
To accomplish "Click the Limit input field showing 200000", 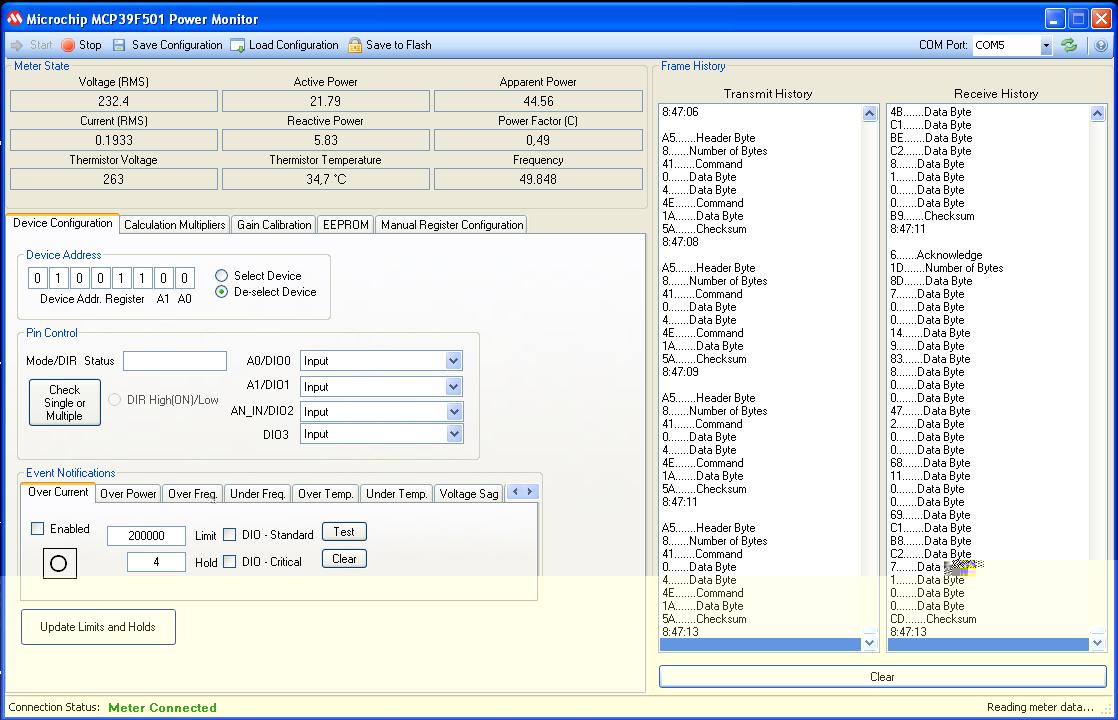I will (146, 535).
